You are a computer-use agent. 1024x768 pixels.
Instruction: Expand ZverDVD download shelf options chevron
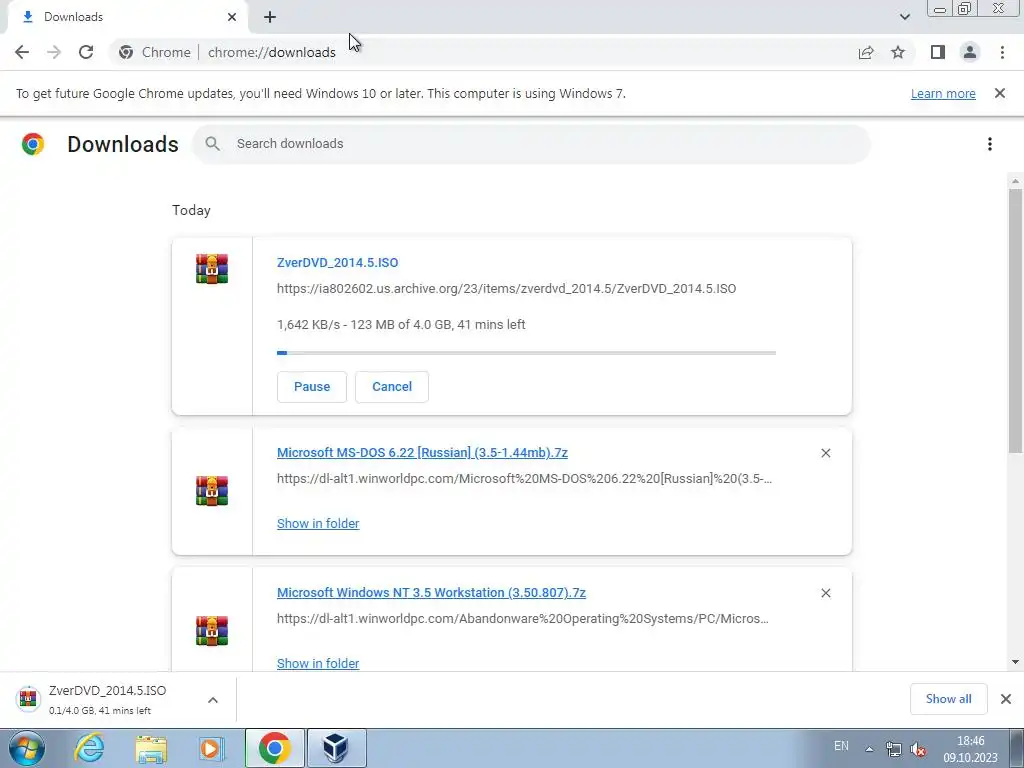213,700
